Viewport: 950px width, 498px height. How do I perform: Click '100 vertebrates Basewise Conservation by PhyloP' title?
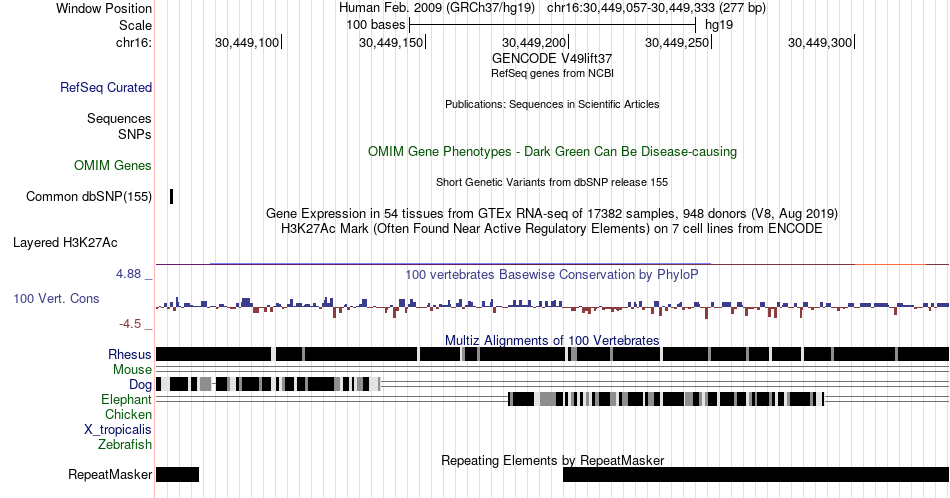[552, 274]
